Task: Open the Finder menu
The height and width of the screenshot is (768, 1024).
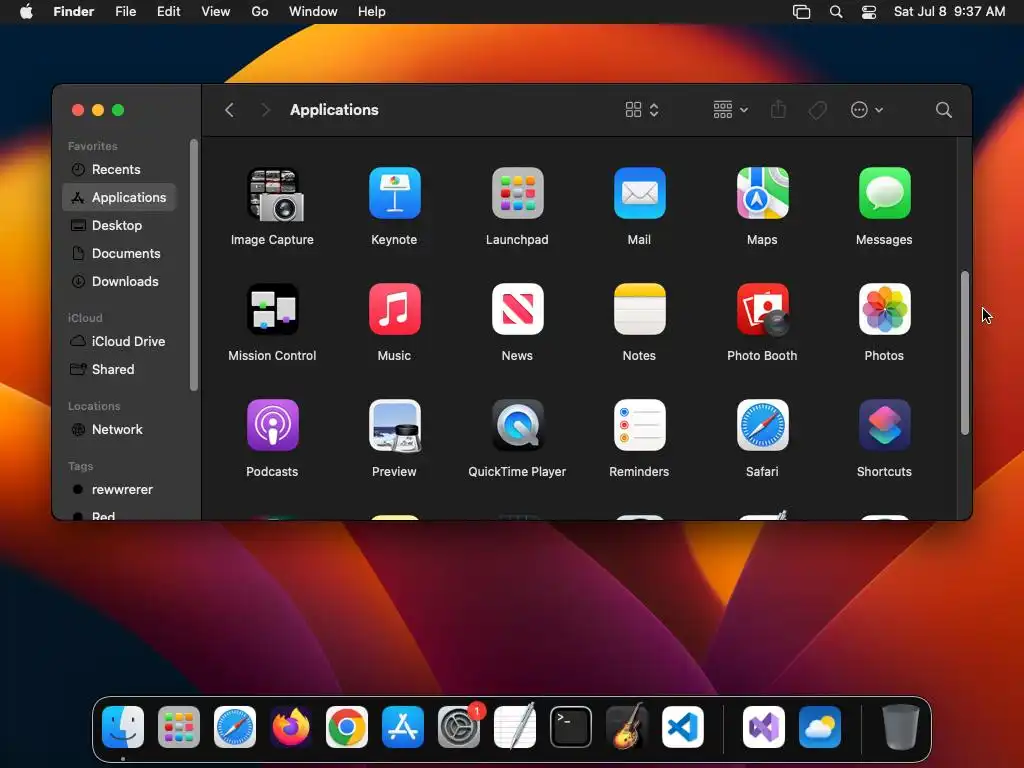Action: coord(74,12)
